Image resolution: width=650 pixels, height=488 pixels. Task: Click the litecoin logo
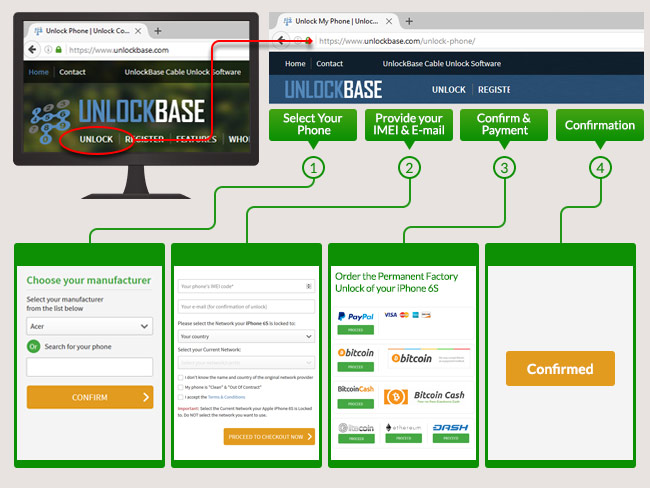tap(356, 427)
